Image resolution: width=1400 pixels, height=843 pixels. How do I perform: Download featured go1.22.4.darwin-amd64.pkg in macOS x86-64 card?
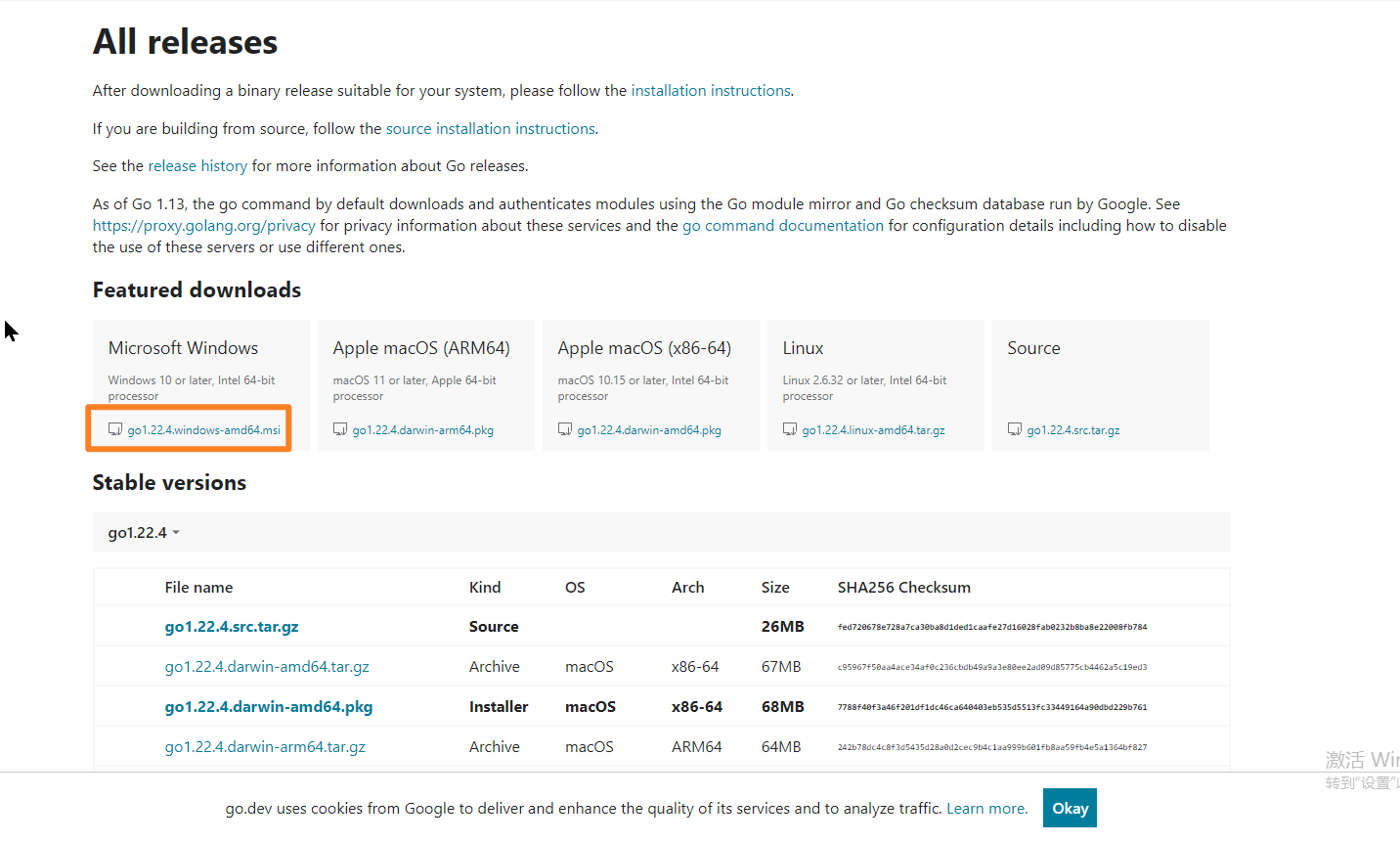[x=649, y=430]
